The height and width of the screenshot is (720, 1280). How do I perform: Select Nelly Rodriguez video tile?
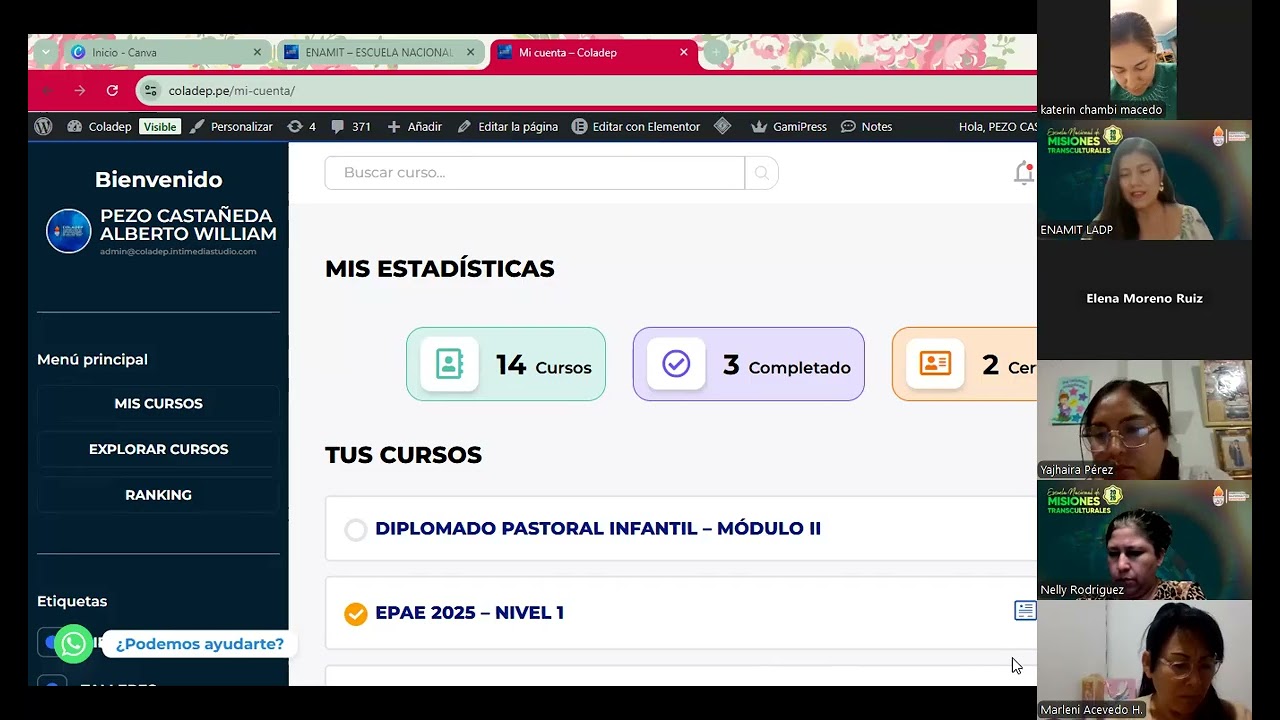1144,540
